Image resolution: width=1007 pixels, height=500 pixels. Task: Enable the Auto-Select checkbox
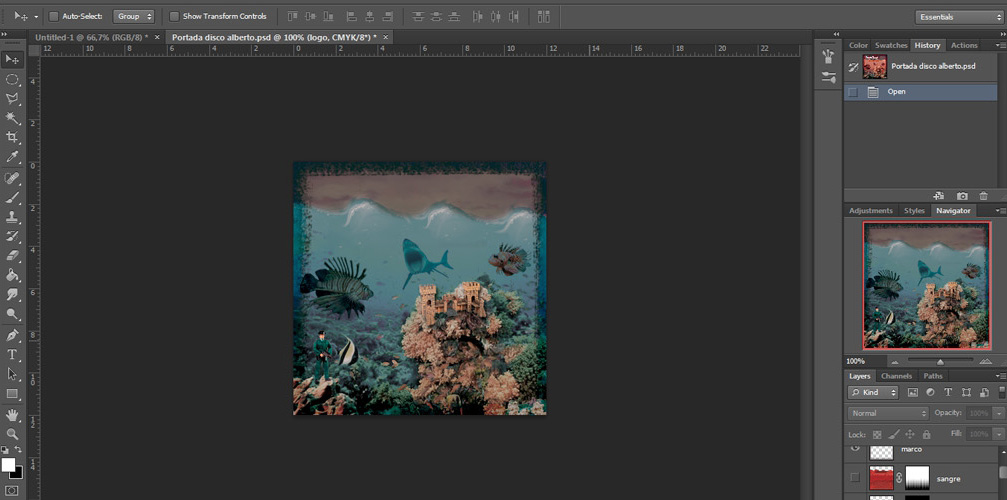[x=53, y=17]
